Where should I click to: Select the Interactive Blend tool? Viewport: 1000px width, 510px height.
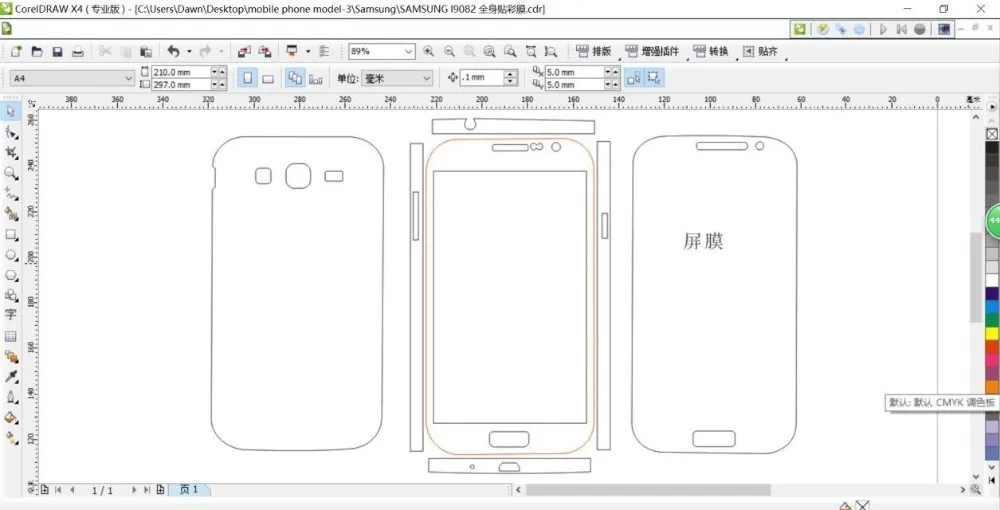click(11, 356)
